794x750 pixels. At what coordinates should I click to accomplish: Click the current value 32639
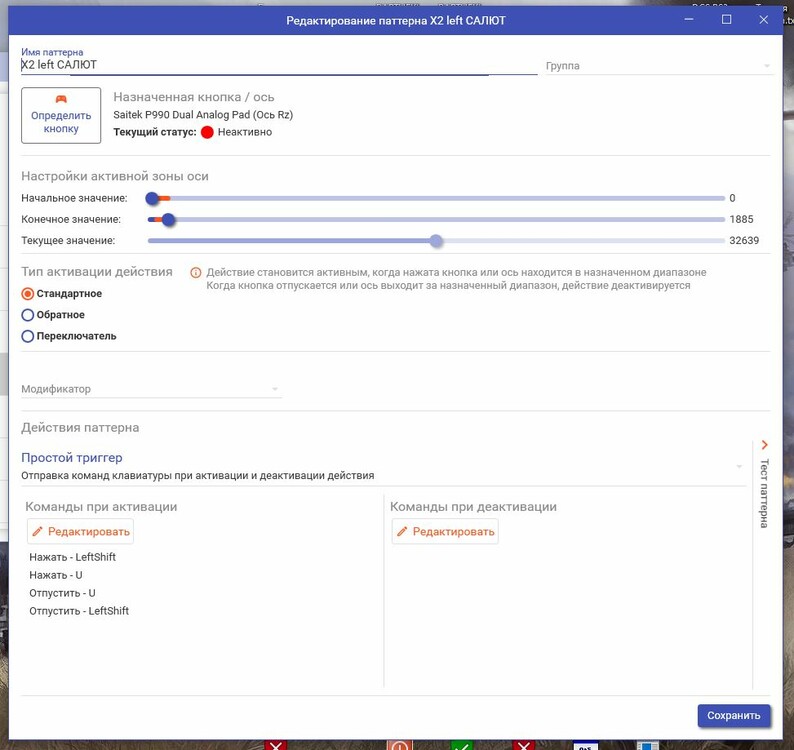coord(744,241)
